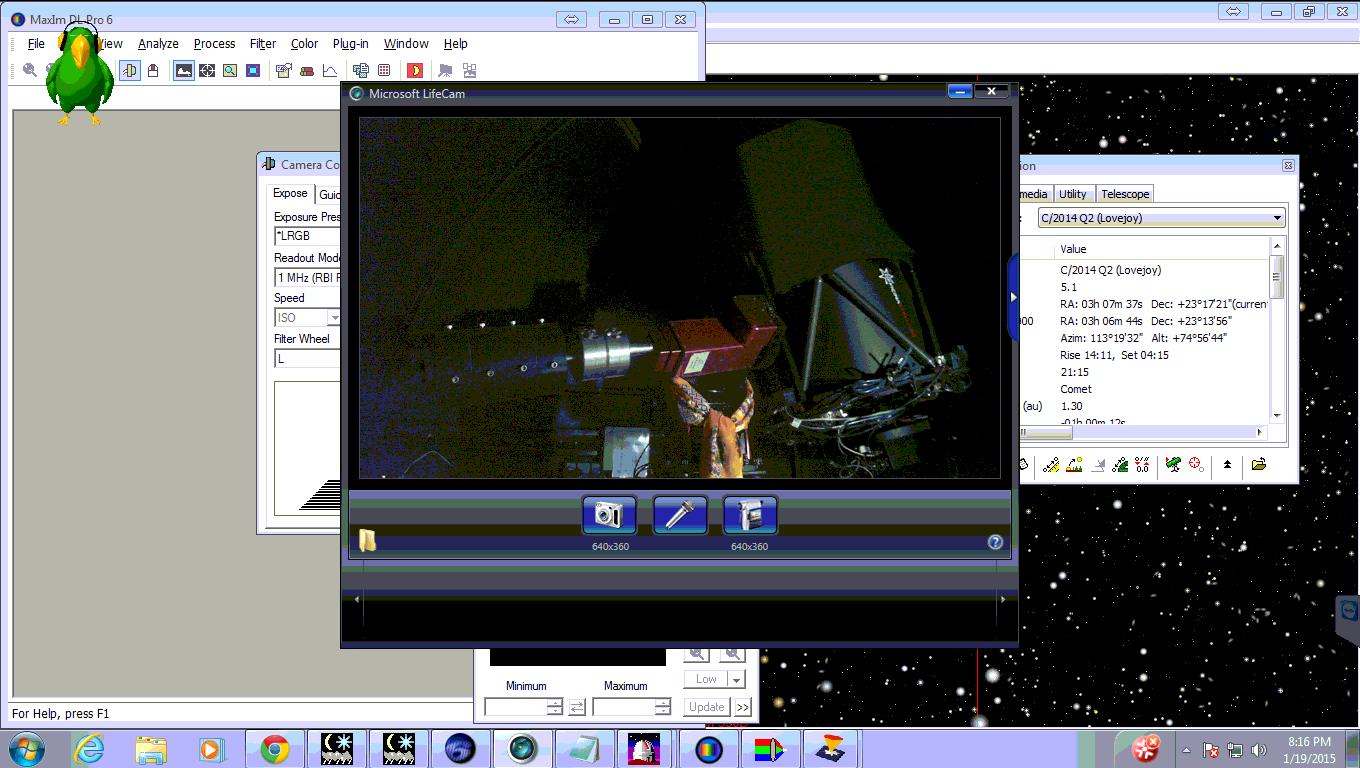Image resolution: width=1360 pixels, height=768 pixels.
Task: Swap Minimum and Maximum values button
Action: pyautogui.click(x=577, y=707)
